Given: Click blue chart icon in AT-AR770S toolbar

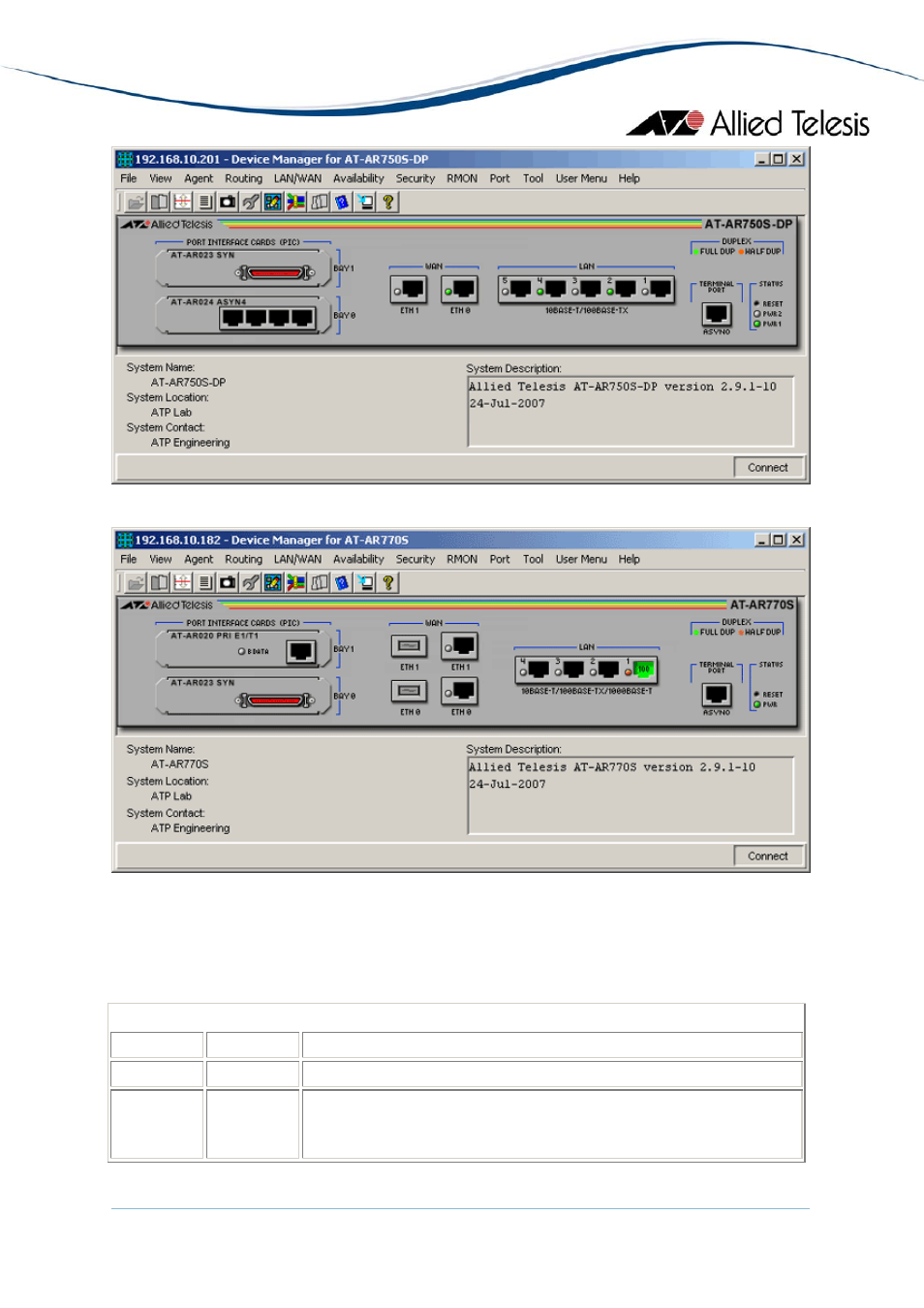Looking at the screenshot, I should coord(273,582).
